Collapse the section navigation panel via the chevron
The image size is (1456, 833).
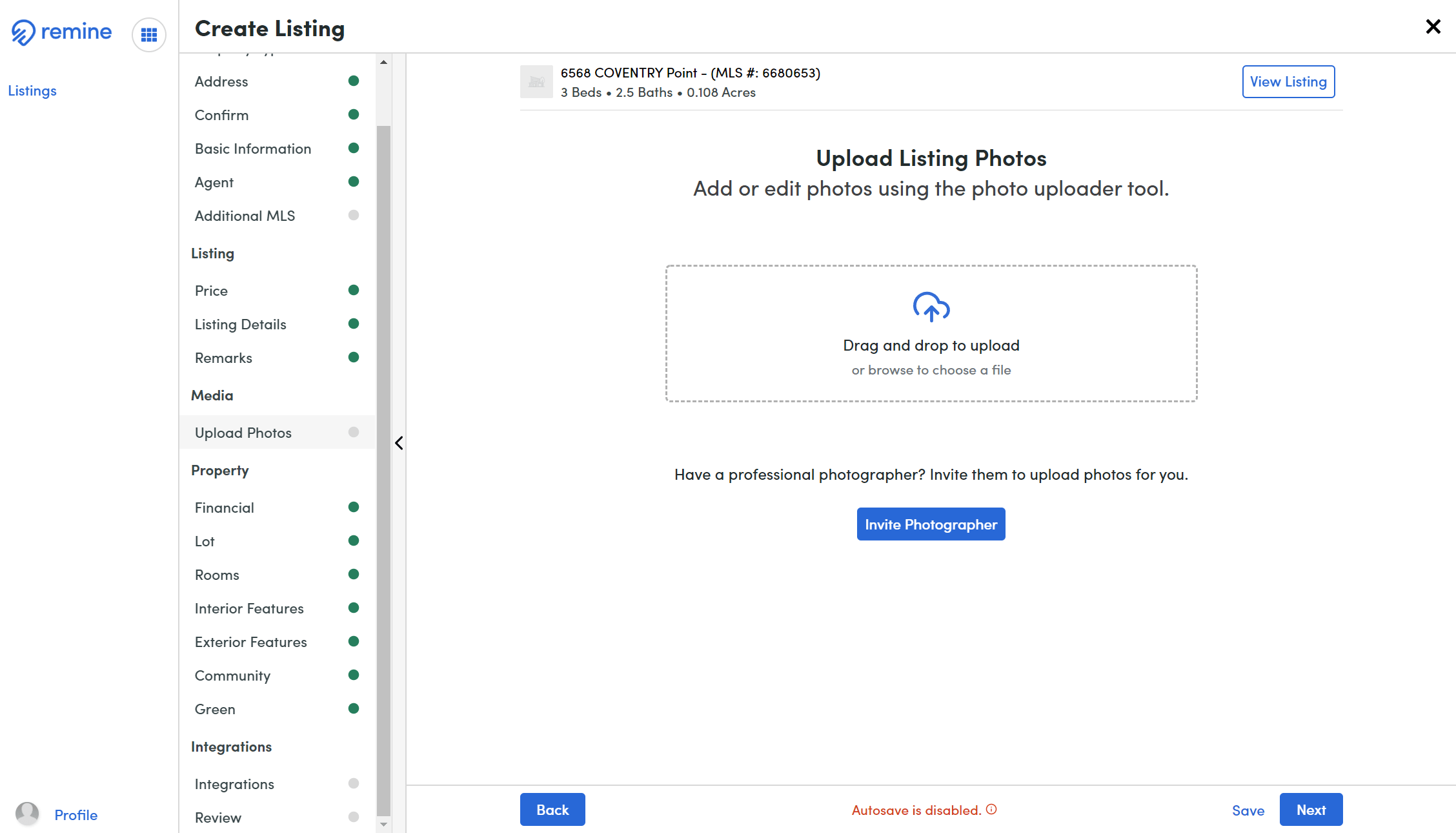click(399, 443)
